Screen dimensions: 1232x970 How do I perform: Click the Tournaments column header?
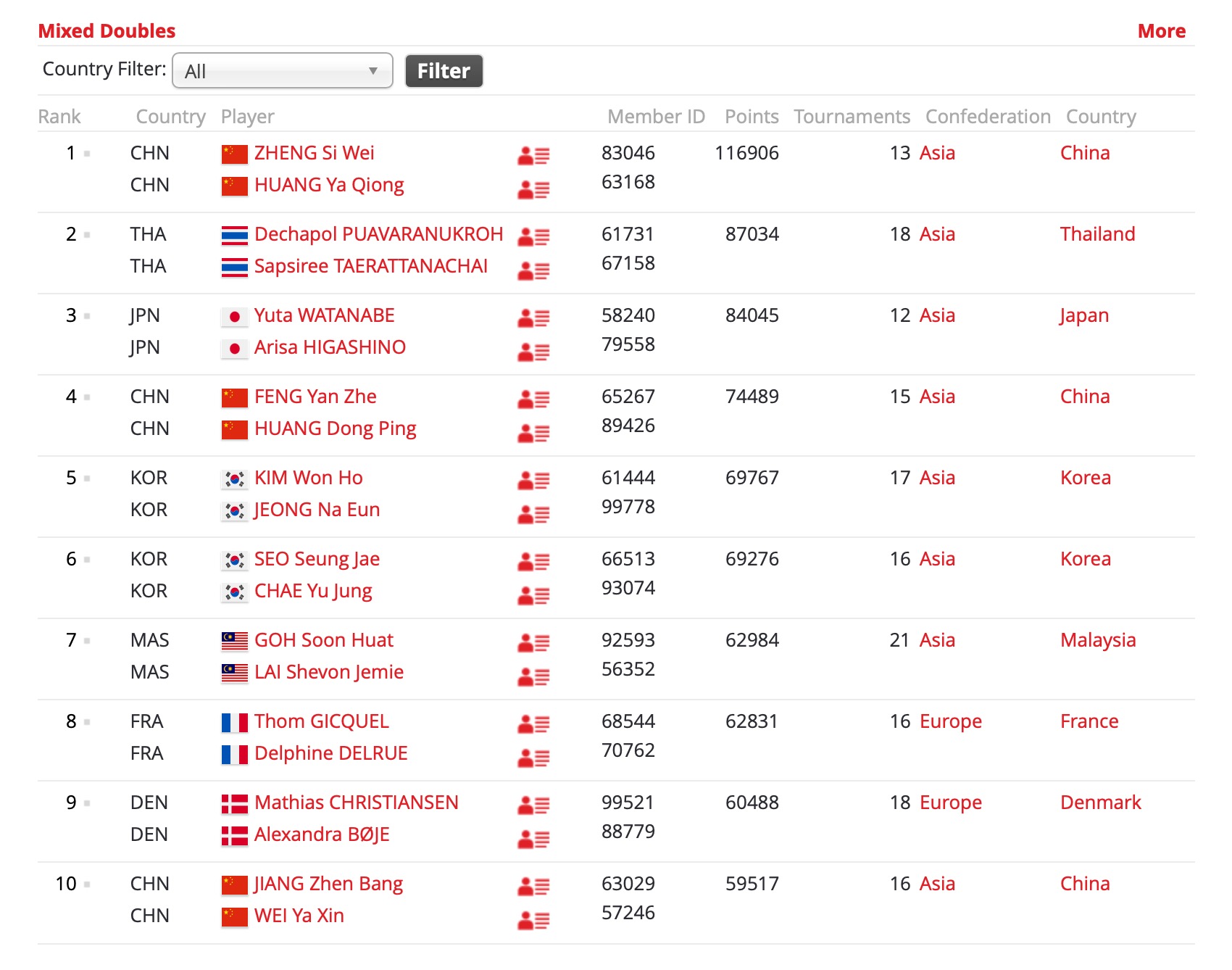(x=852, y=117)
